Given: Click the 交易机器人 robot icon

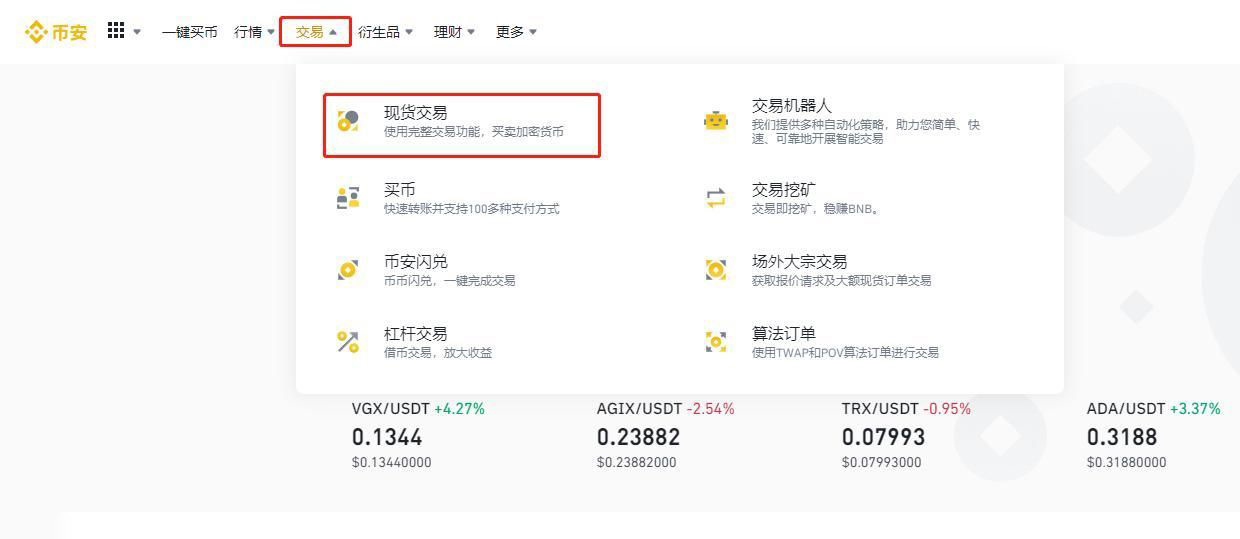Looking at the screenshot, I should 716,121.
